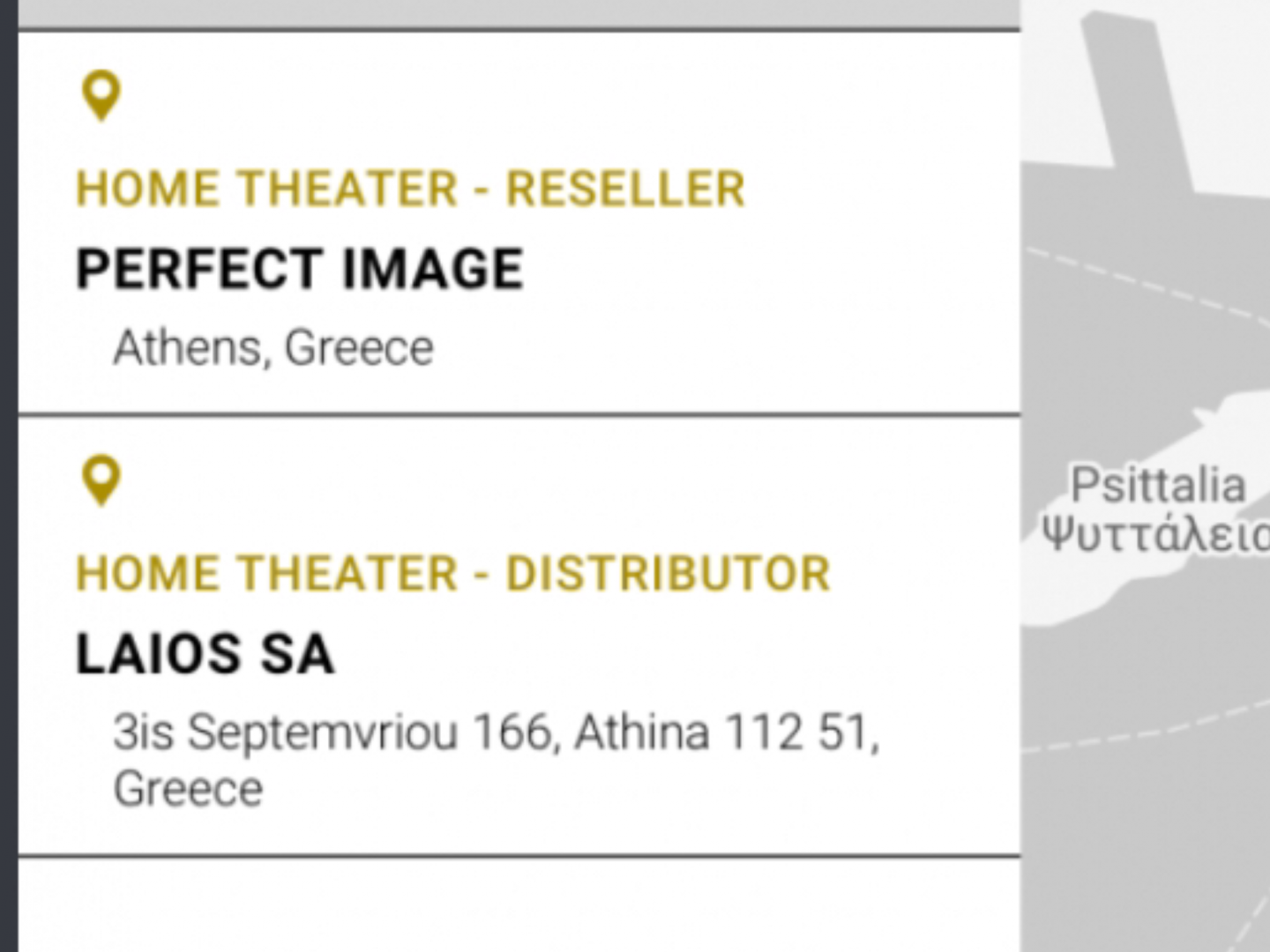The image size is (1270, 952).
Task: Open the Perfect Image dealer entry
Action: pyautogui.click(x=300, y=269)
